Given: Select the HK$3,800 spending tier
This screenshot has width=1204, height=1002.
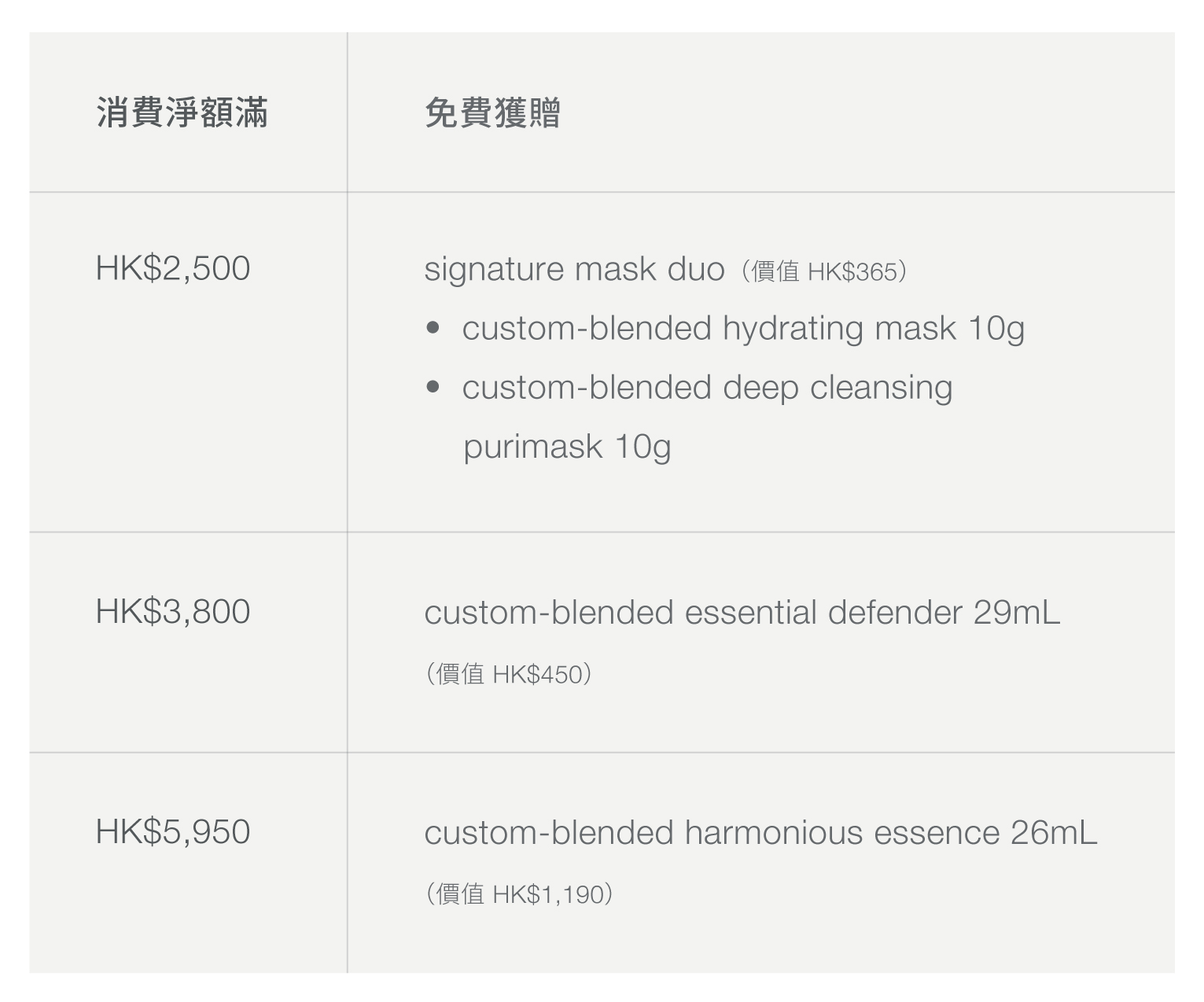Looking at the screenshot, I should 173,611.
